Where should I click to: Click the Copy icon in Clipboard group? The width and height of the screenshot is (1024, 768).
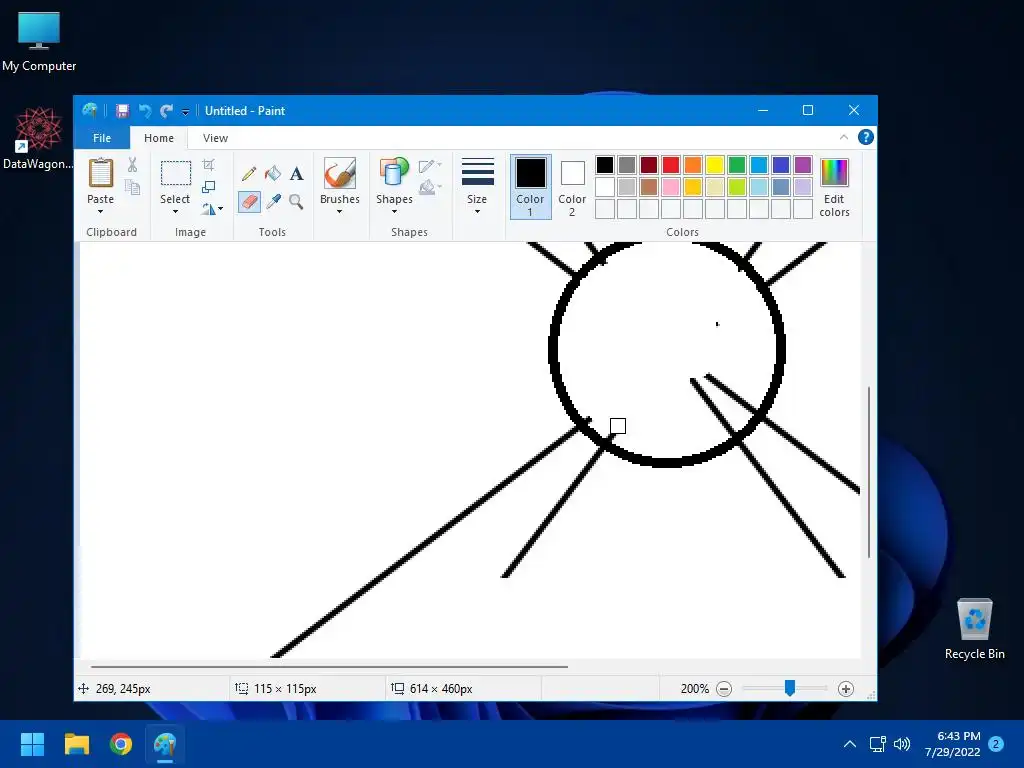pos(133,188)
